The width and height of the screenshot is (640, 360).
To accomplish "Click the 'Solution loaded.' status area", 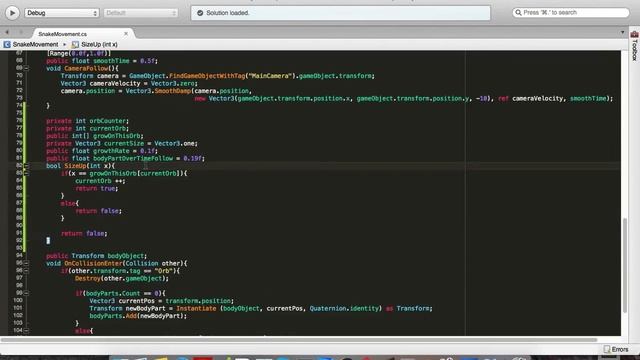I will (x=340, y=13).
